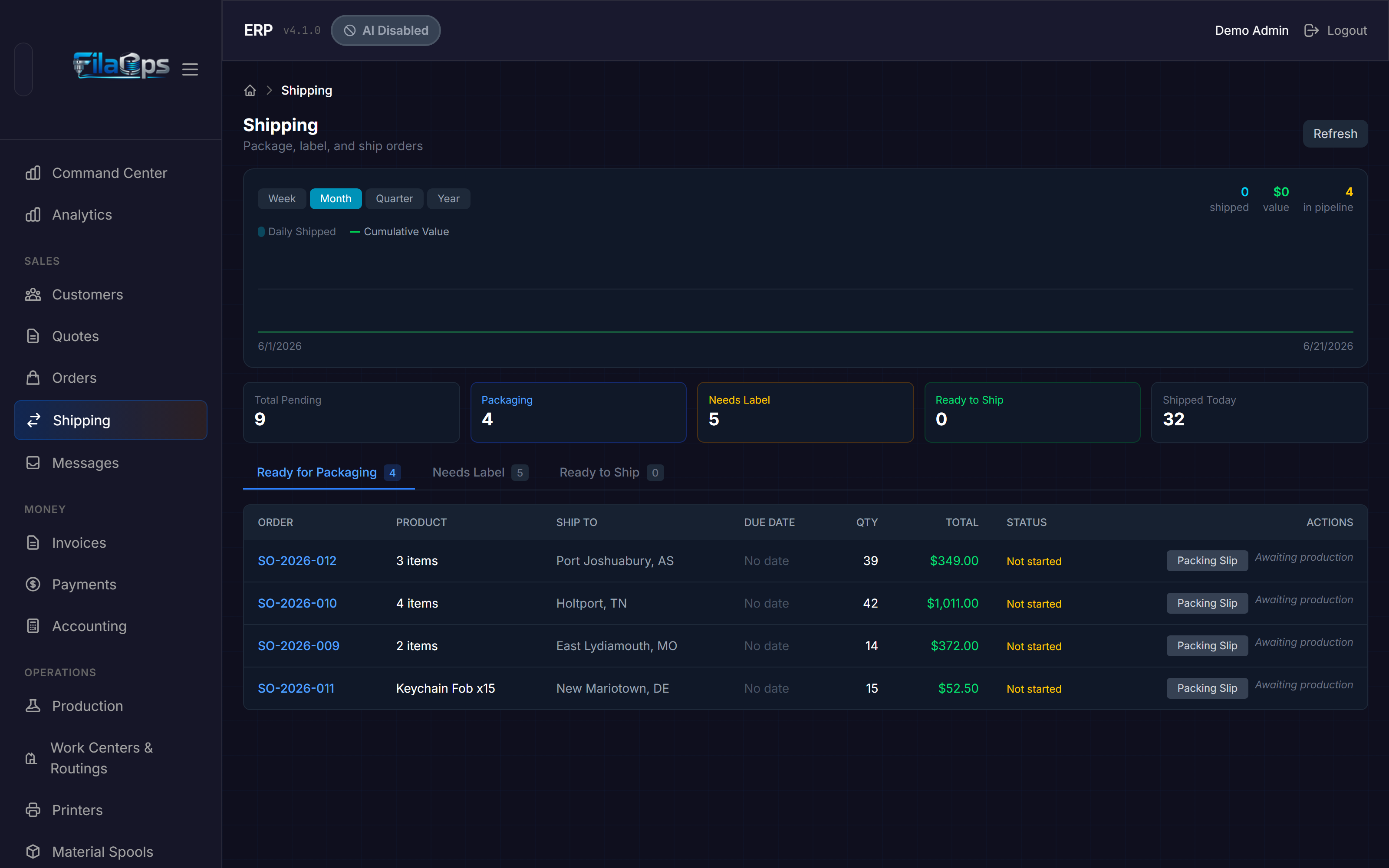Click the Ready to Ship summary card
This screenshot has height=868, width=1389.
click(x=1032, y=412)
